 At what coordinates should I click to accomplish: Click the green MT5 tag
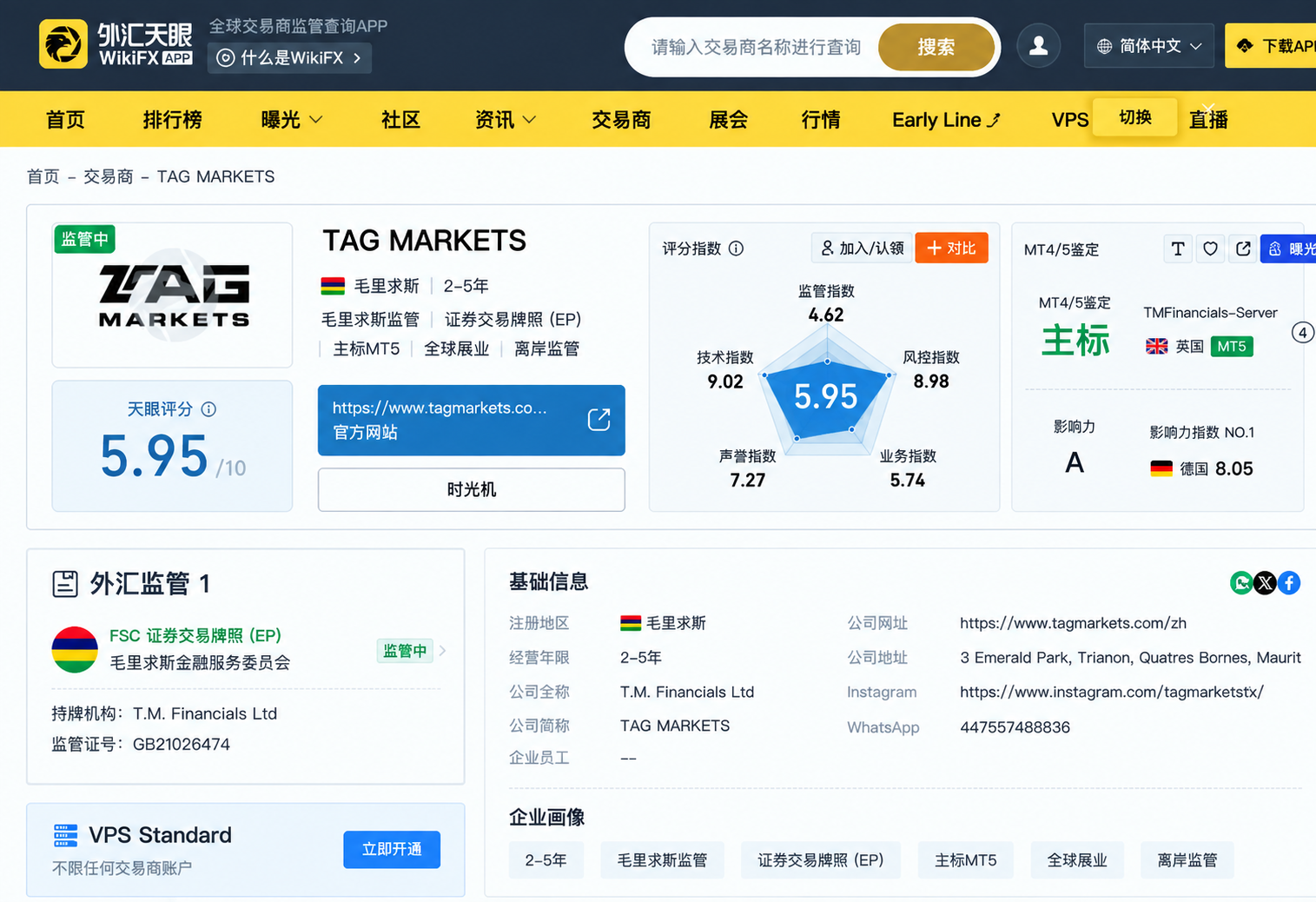(1231, 347)
